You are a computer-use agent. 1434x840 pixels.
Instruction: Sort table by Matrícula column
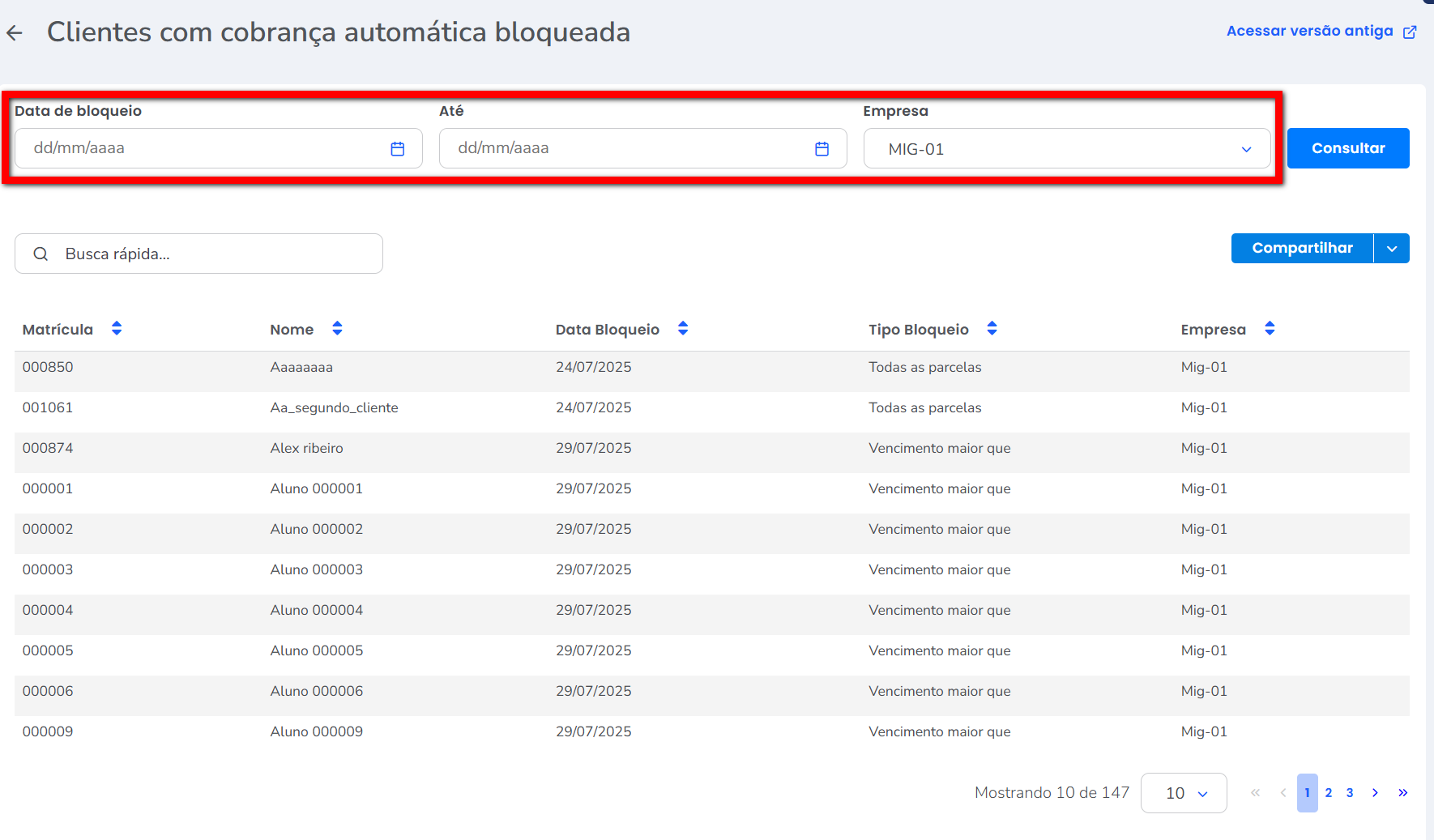(117, 329)
